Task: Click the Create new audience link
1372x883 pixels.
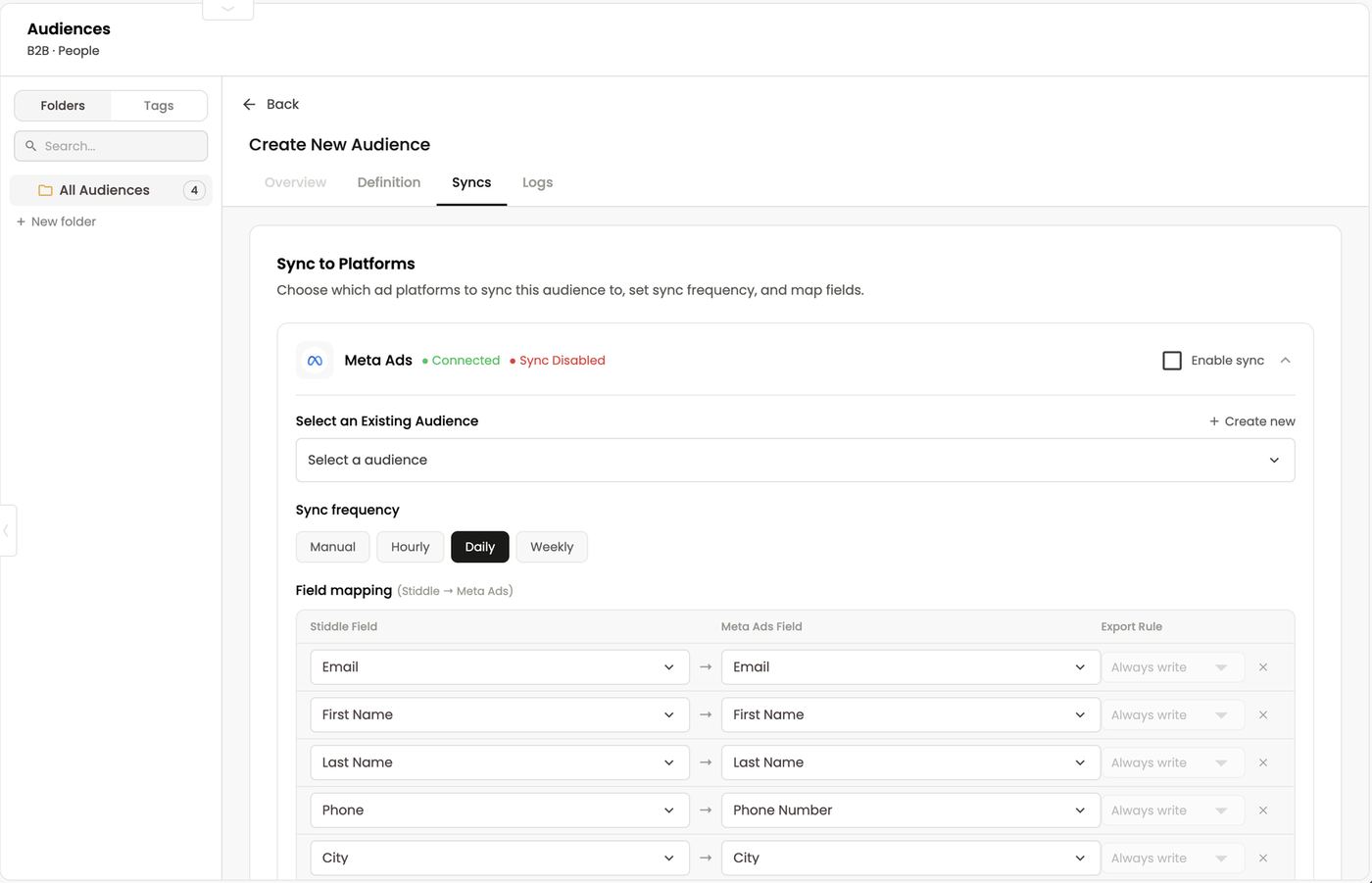Action: pyautogui.click(x=1252, y=421)
